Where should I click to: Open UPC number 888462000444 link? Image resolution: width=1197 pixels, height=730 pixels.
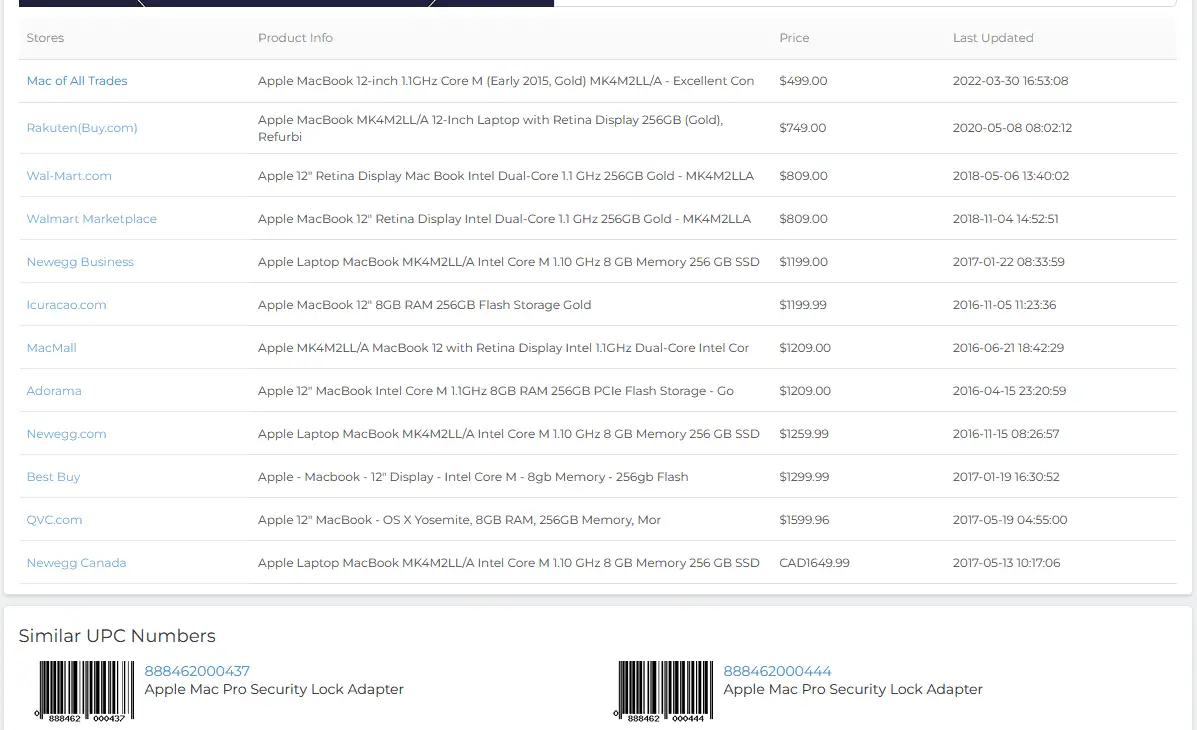[x=777, y=671]
